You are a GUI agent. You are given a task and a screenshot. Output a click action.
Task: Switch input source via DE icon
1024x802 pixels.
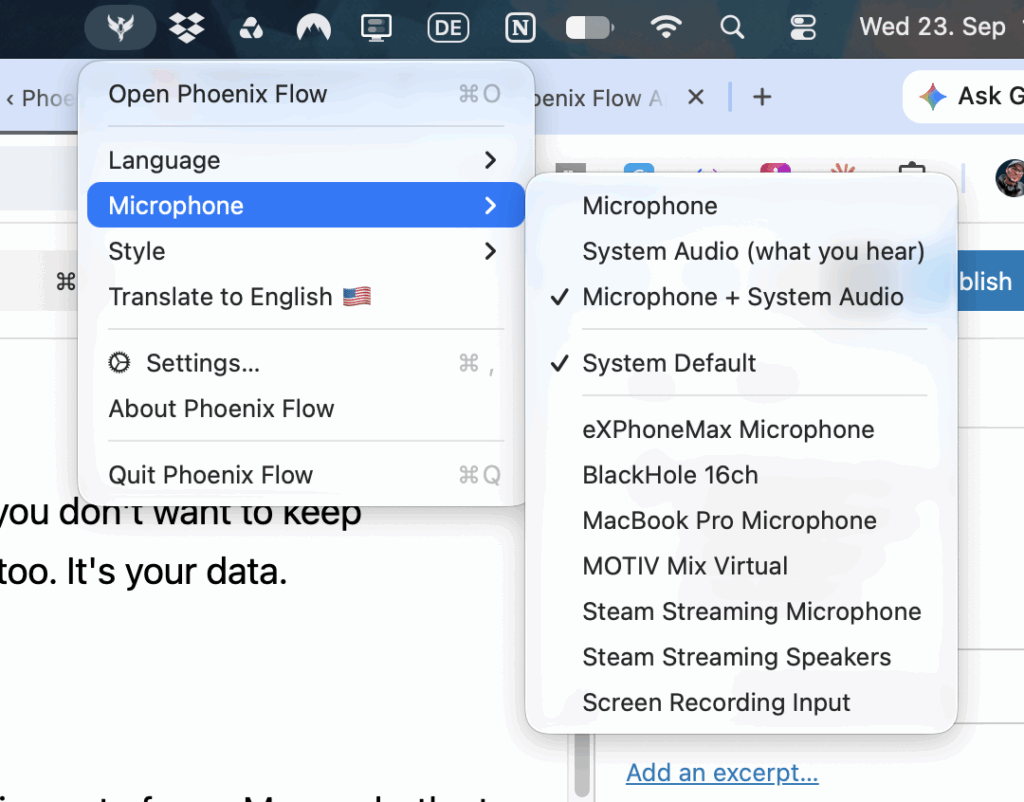[x=448, y=28]
